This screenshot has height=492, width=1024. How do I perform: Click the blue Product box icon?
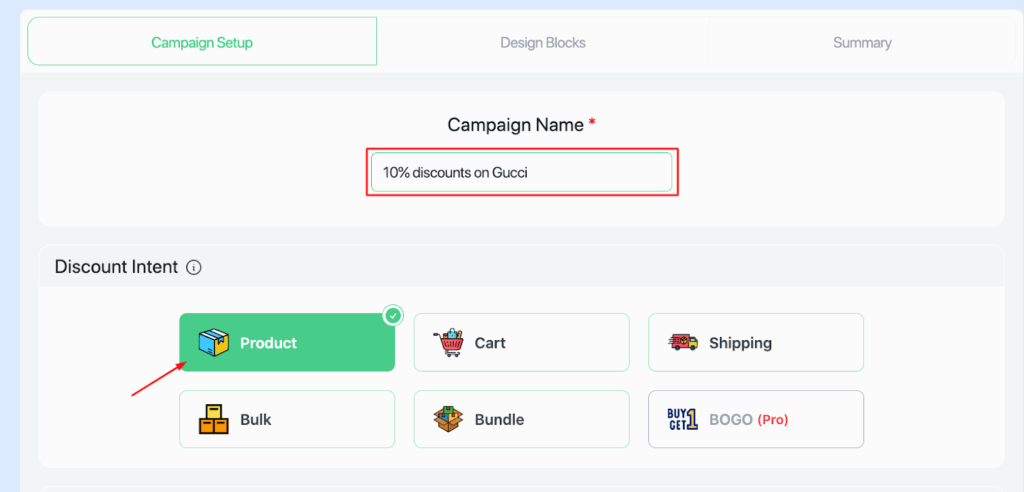click(x=214, y=342)
